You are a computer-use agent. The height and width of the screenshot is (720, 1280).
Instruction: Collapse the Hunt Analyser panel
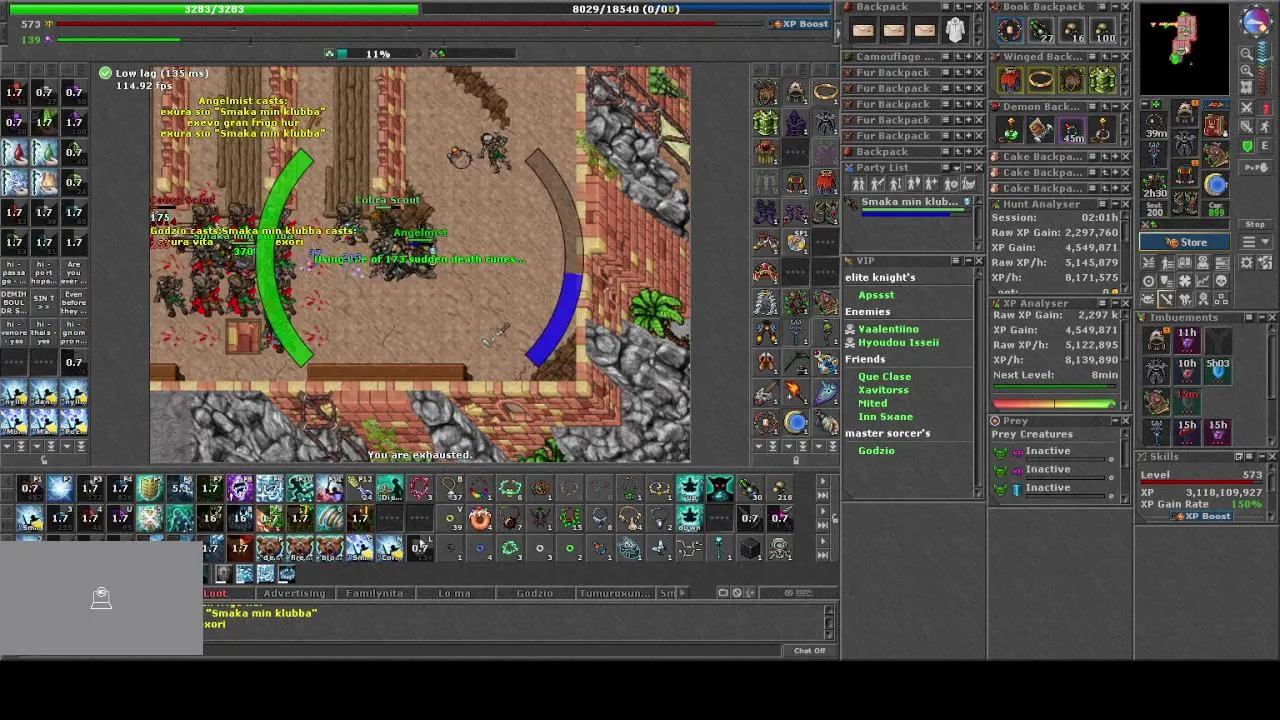pyautogui.click(x=1115, y=204)
